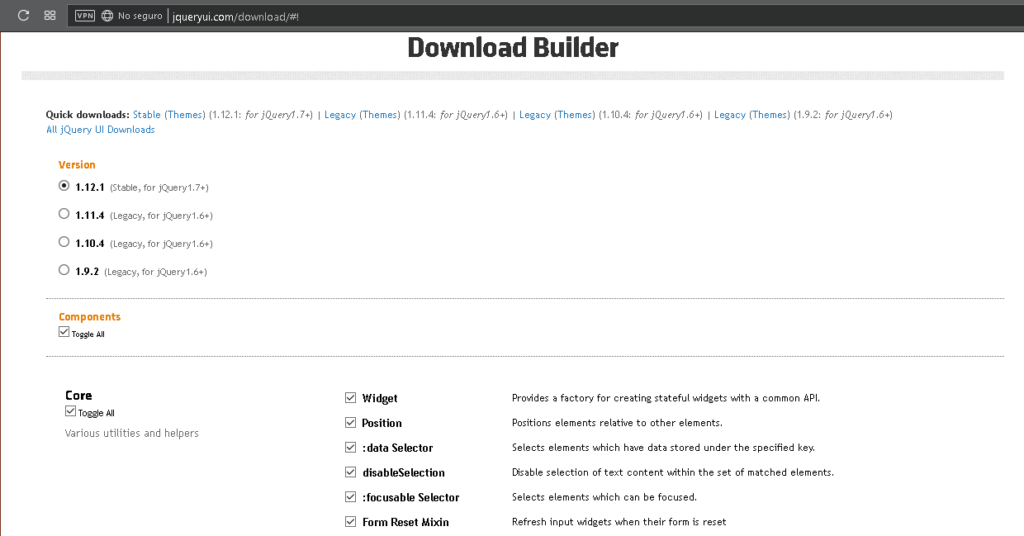Open Themes link for version 1.10.4
The height and width of the screenshot is (536, 1024).
(x=575, y=115)
